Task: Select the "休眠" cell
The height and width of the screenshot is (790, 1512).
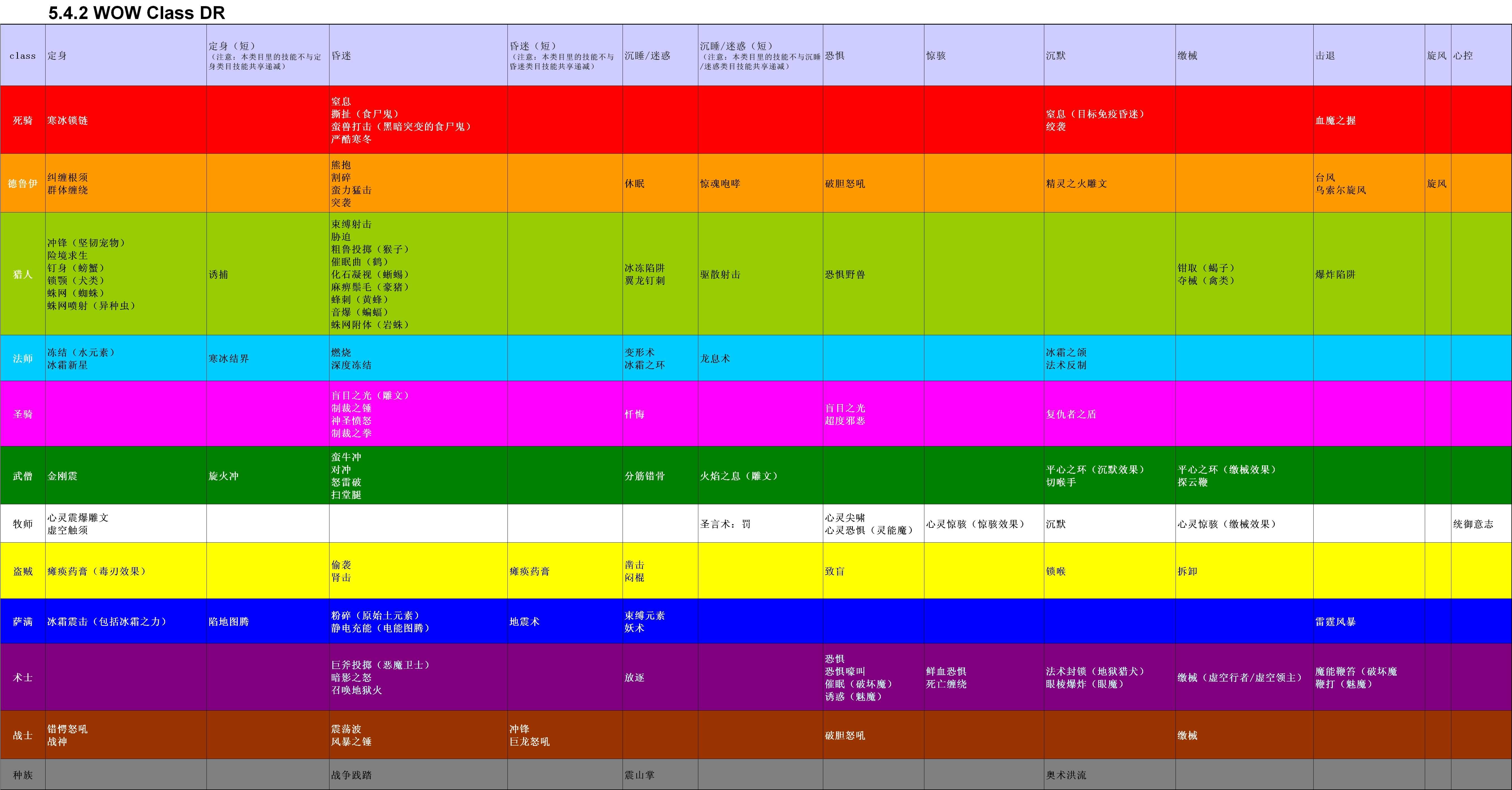Action: click(x=660, y=183)
